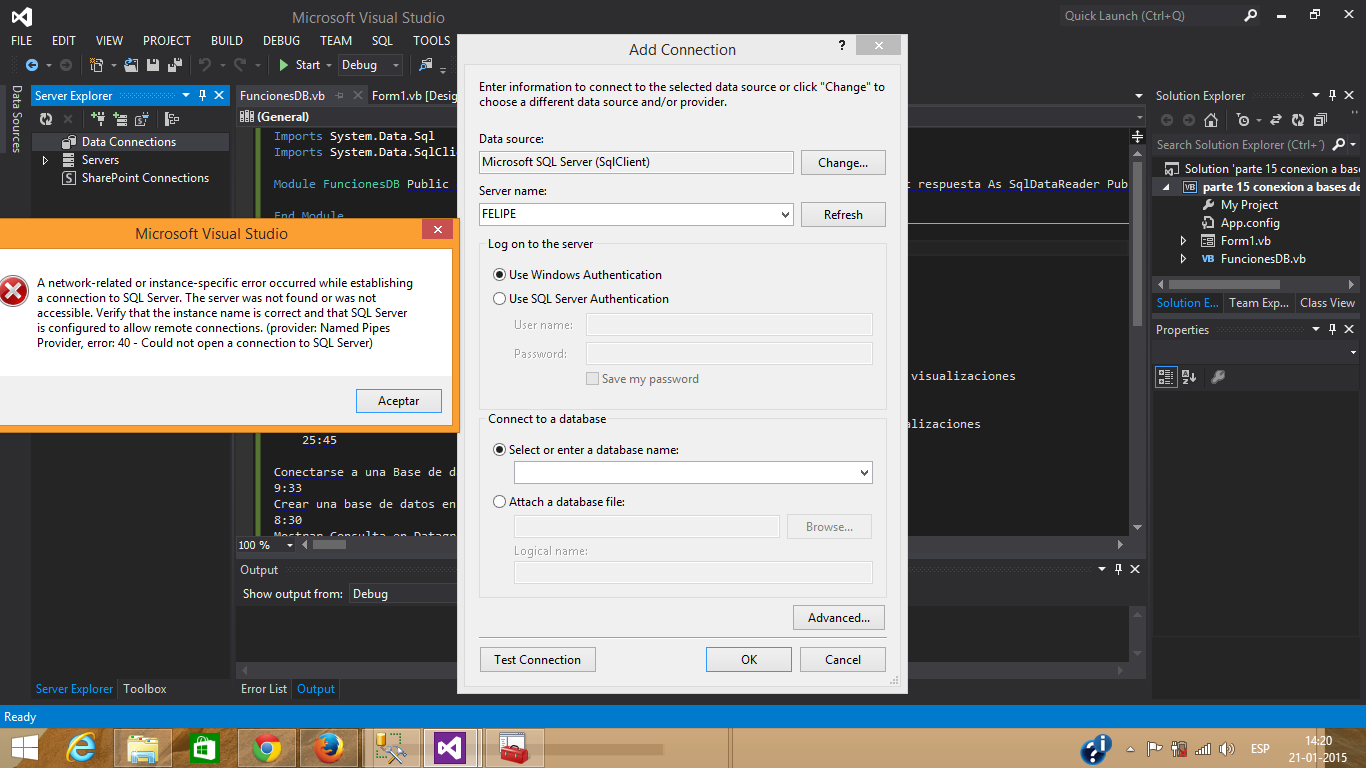Click the Solution Explorer horizontal scrollbar
This screenshot has width=1366, height=768.
click(x=1227, y=284)
